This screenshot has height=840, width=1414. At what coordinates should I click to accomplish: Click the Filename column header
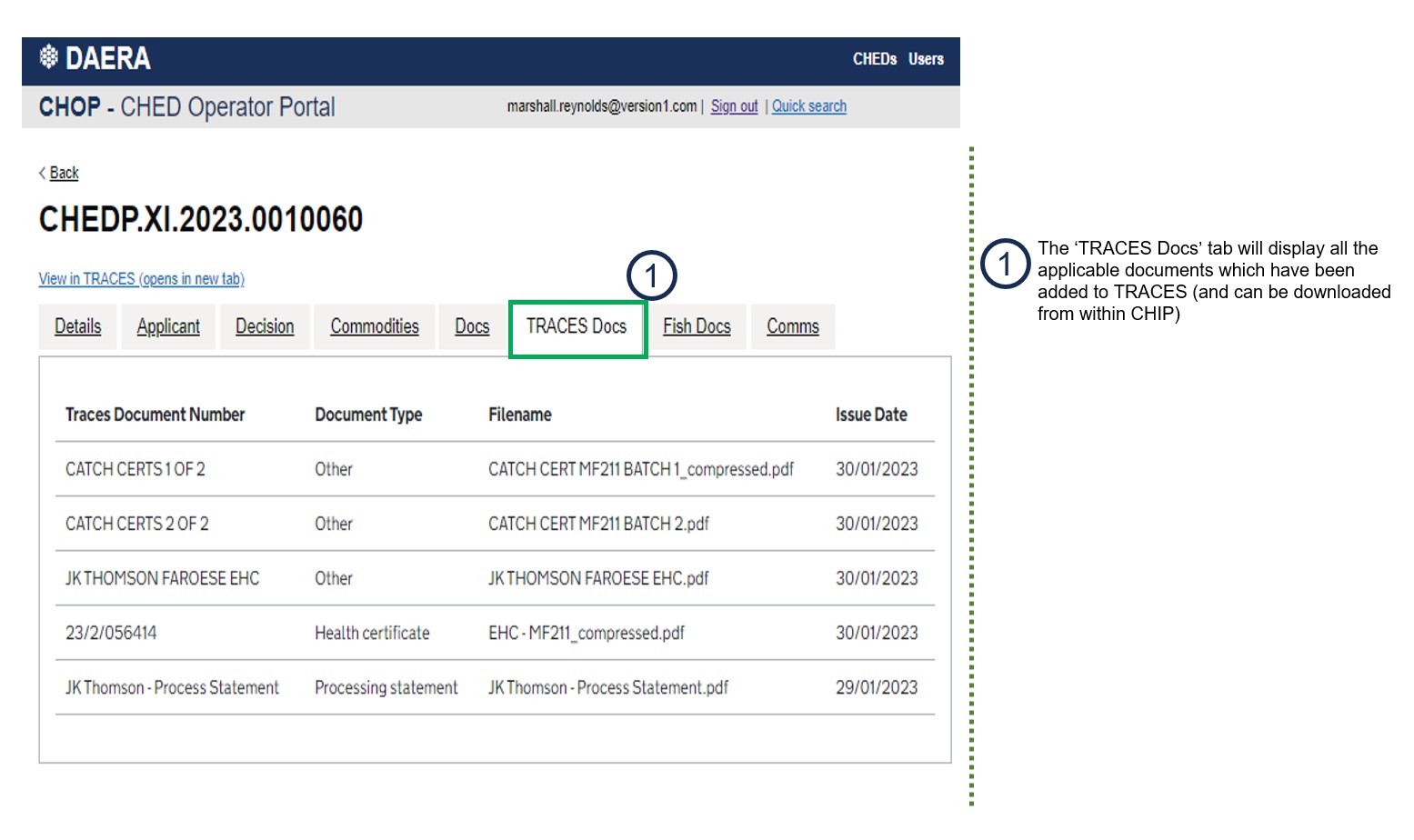[x=520, y=415]
